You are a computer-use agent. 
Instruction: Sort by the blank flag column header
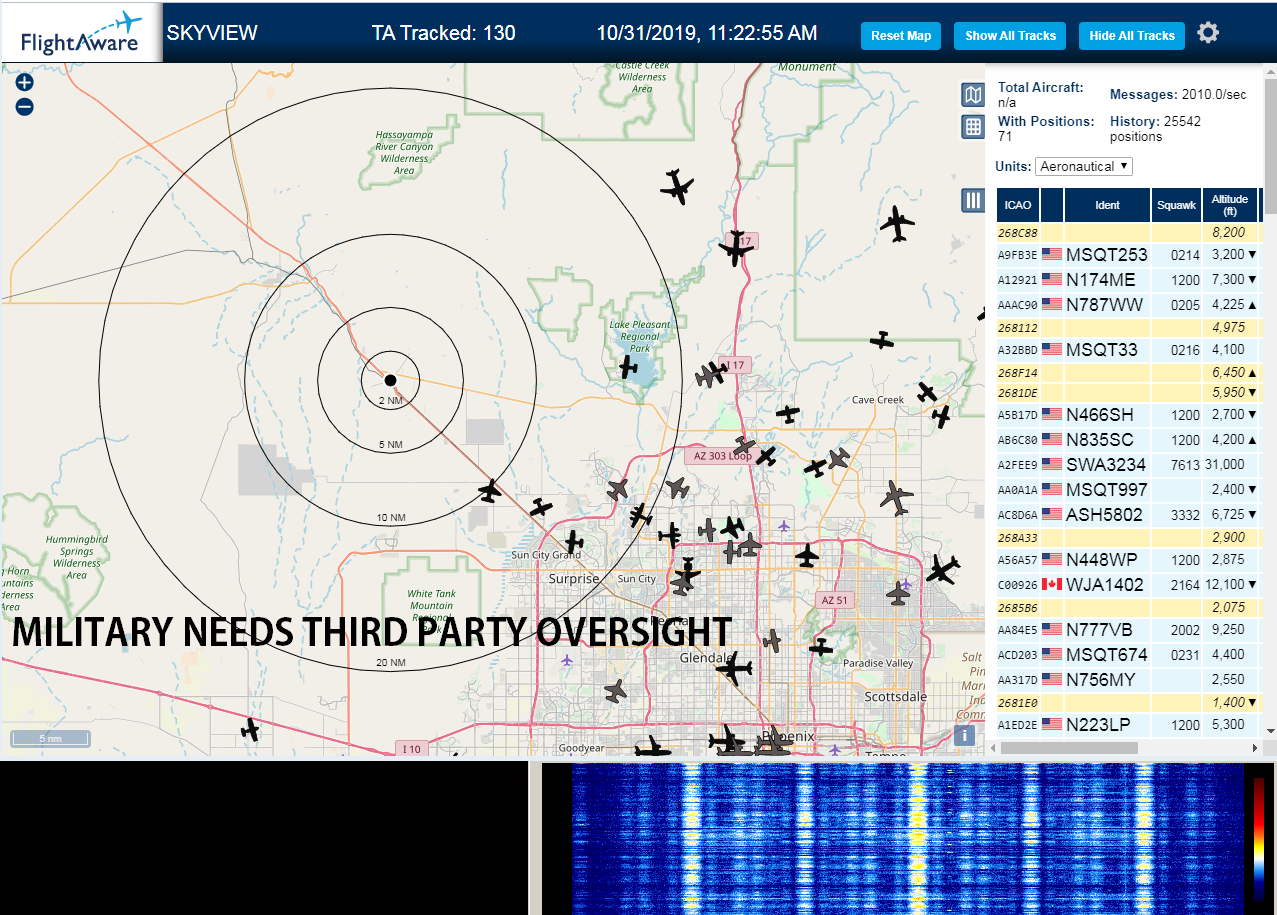click(x=1052, y=205)
